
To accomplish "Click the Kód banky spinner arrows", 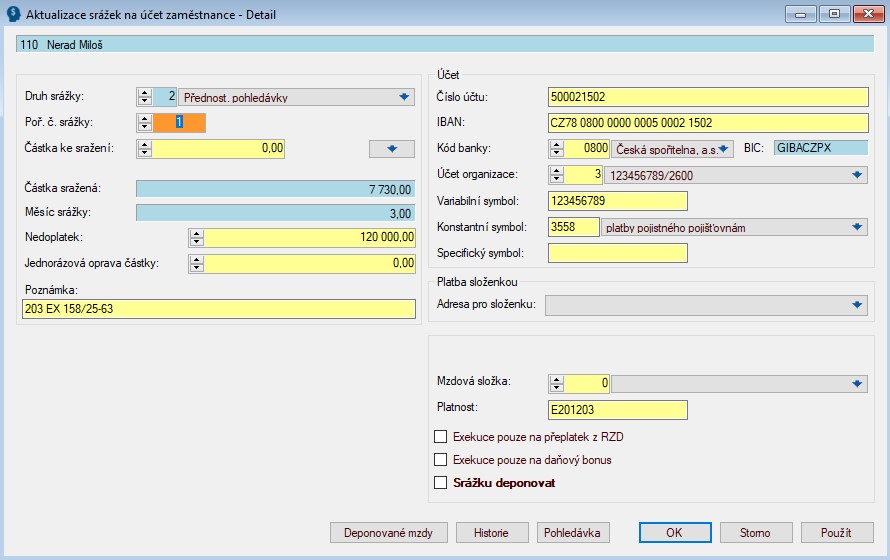I will pyautogui.click(x=557, y=149).
